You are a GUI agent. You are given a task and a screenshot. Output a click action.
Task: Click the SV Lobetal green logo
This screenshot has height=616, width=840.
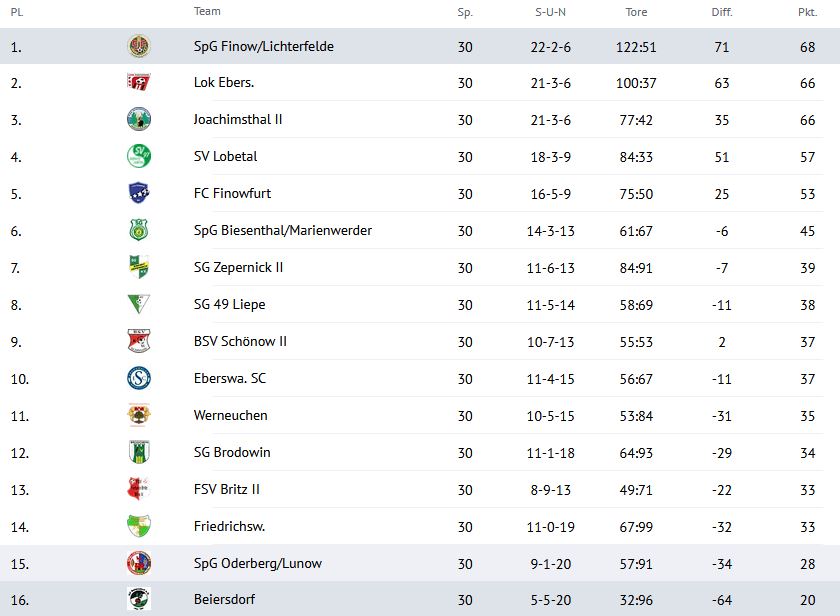point(139,156)
